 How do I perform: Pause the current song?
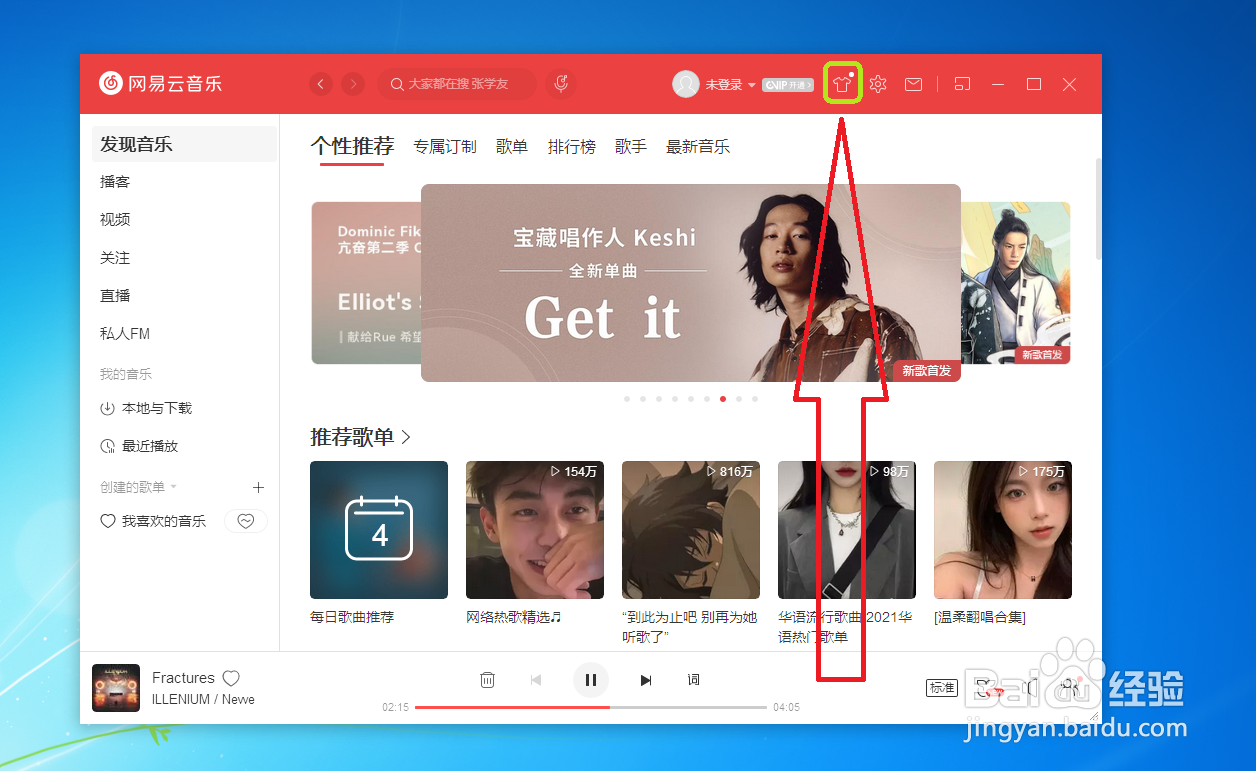[591, 680]
